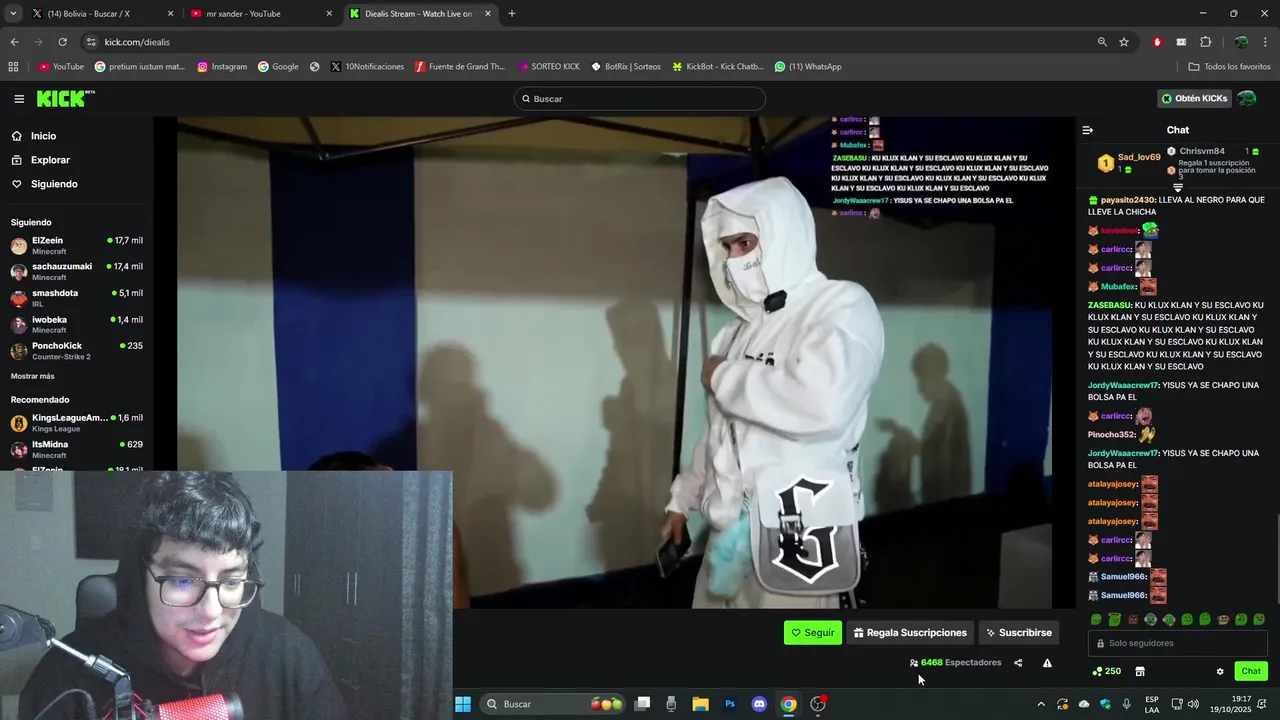
Task: Open the SORTEO KICK bookmark
Action: [549, 67]
